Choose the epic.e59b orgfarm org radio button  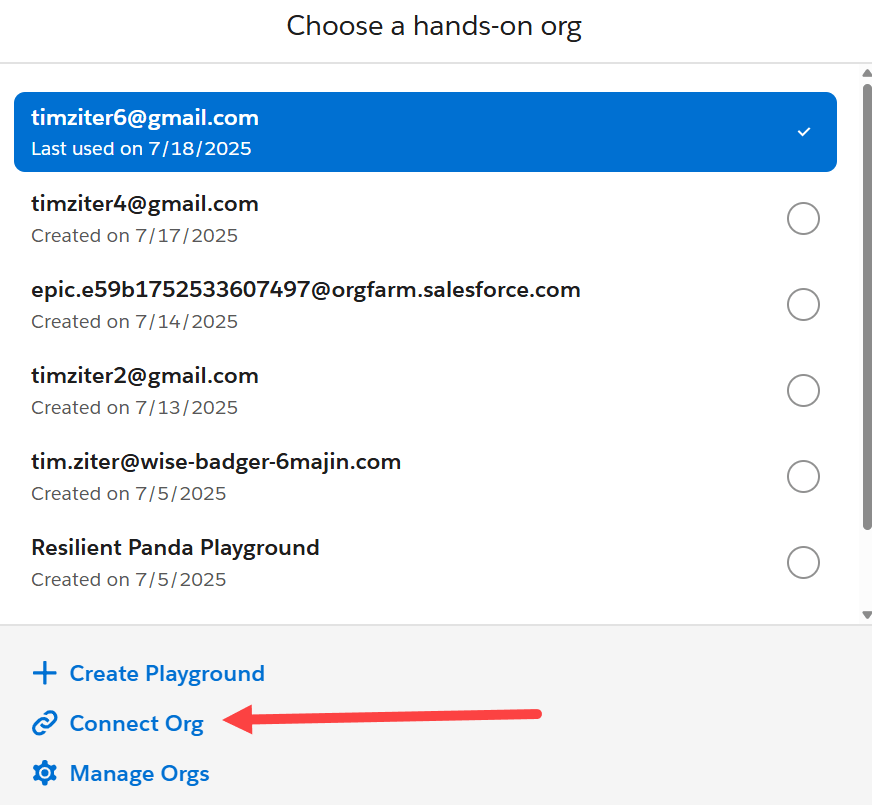pyautogui.click(x=804, y=304)
